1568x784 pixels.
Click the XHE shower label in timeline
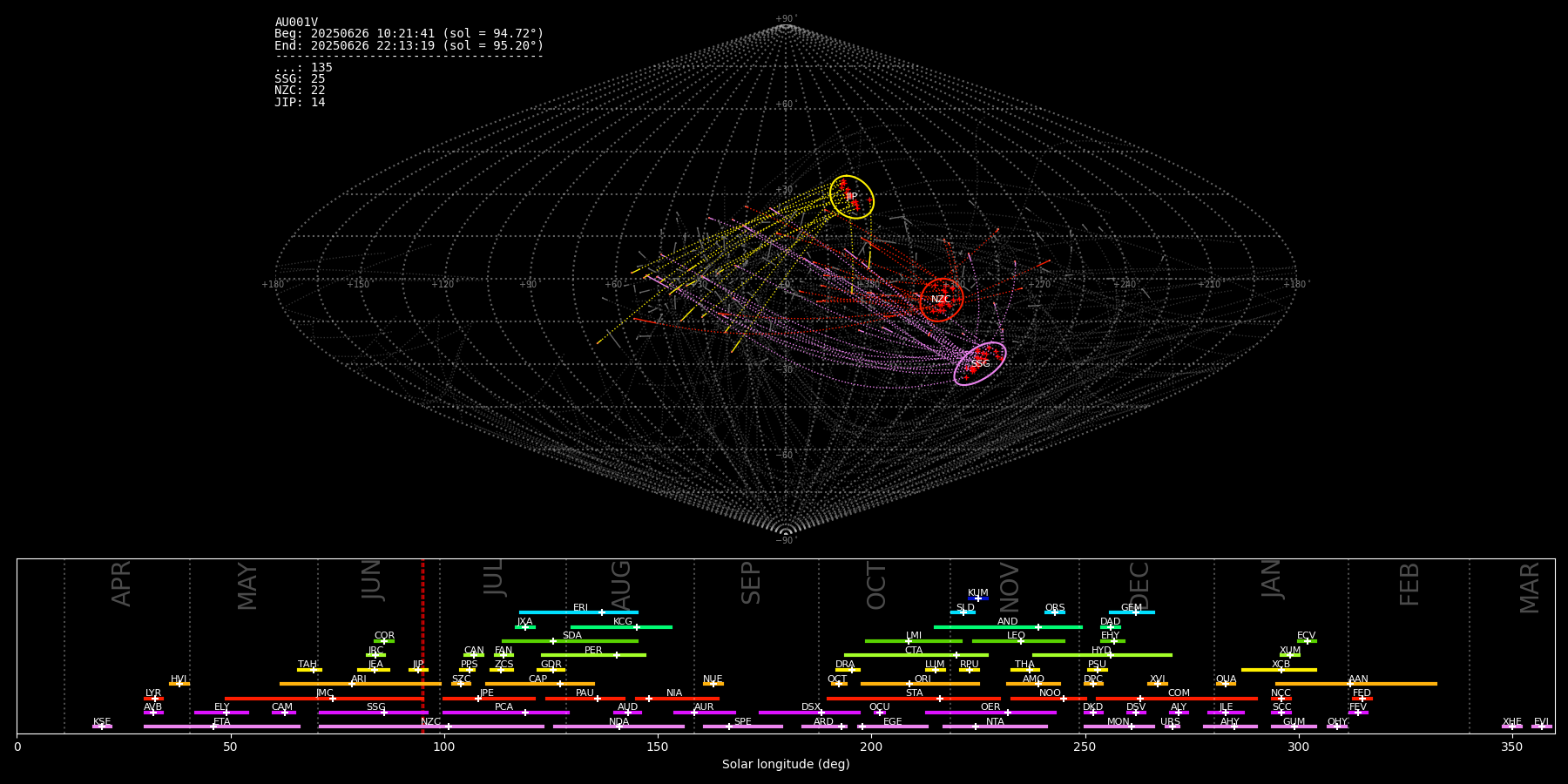(x=1512, y=722)
